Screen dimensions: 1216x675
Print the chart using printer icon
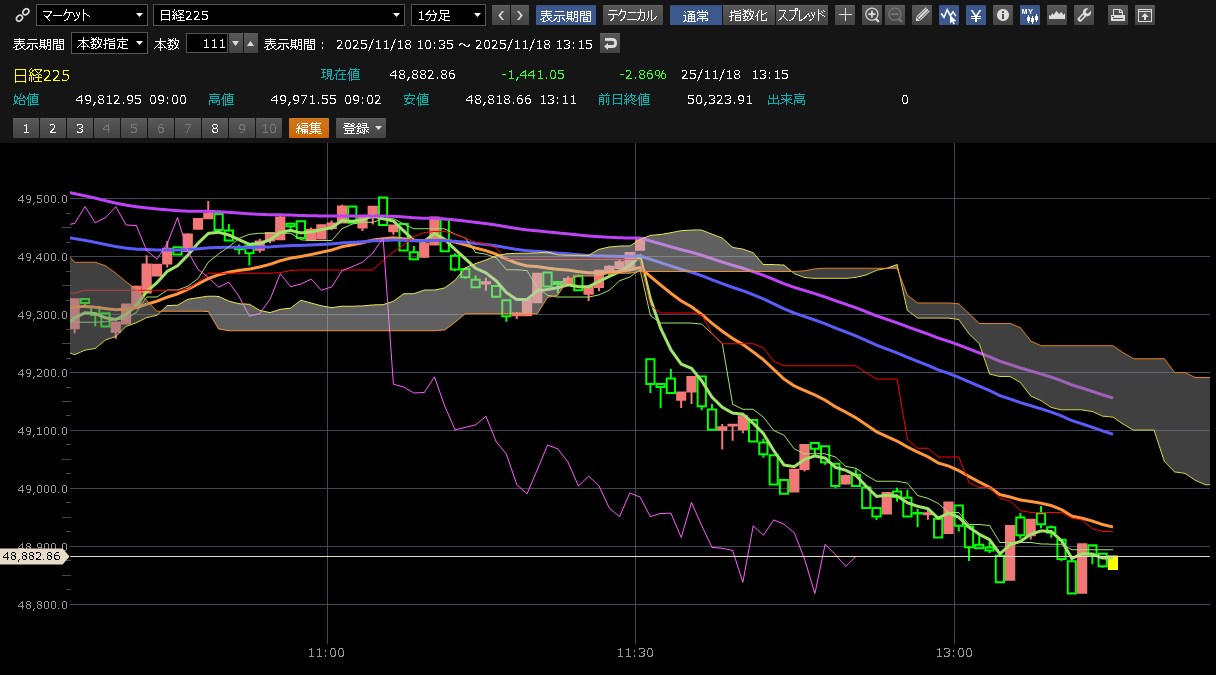click(x=1118, y=15)
